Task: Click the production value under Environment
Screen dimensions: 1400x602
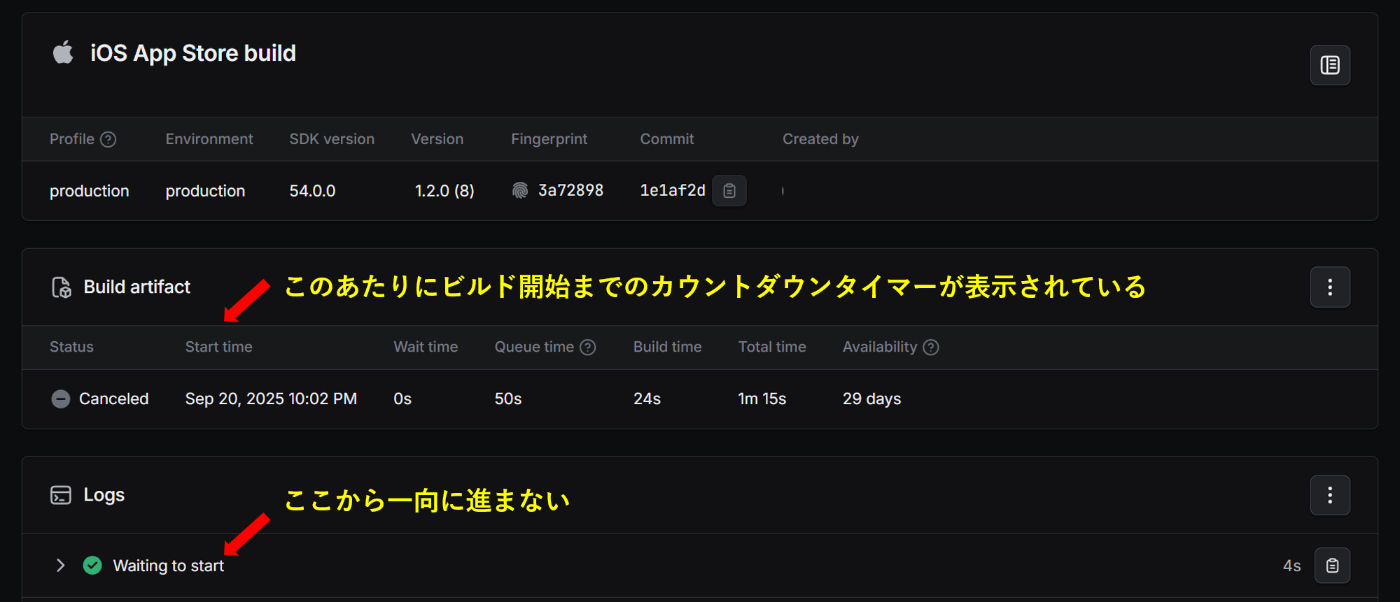Action: pos(205,191)
